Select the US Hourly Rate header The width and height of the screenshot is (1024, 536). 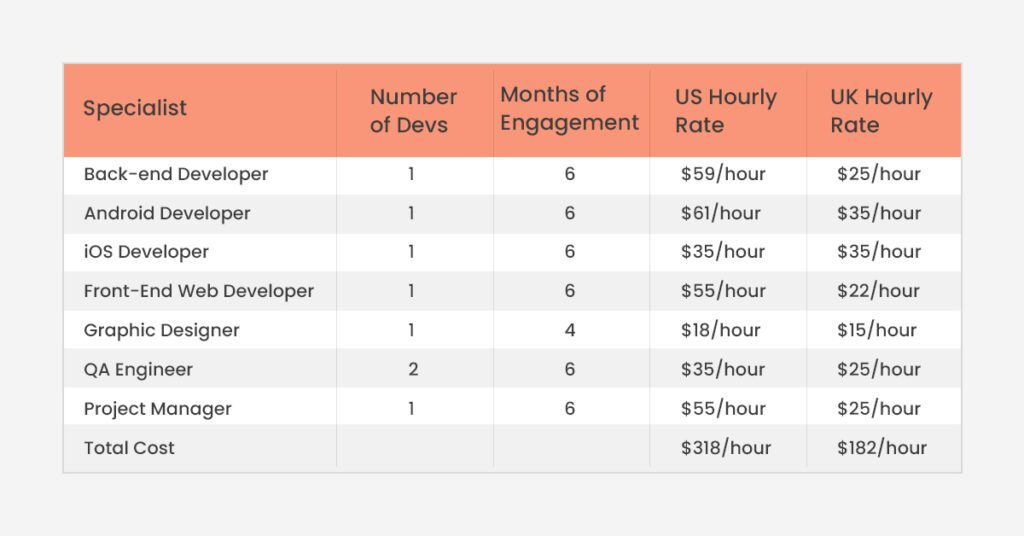click(x=726, y=110)
